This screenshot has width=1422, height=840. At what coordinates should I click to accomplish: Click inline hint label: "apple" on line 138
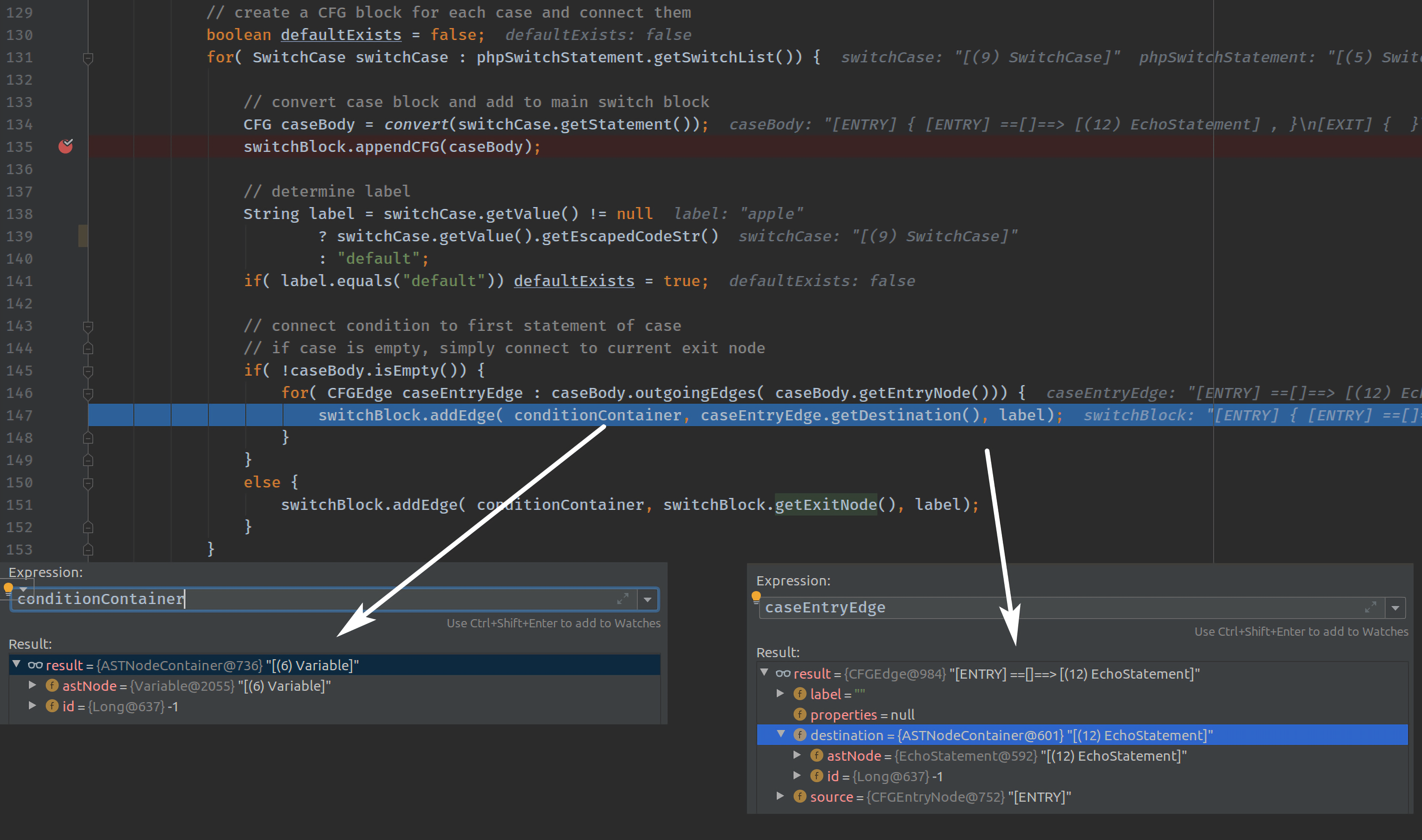coord(738,213)
